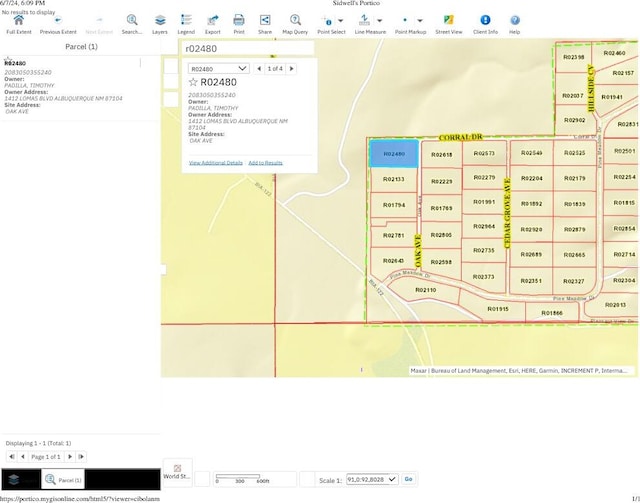This screenshot has width=640, height=503.
Task: Show the map Legend
Action: pyautogui.click(x=186, y=24)
